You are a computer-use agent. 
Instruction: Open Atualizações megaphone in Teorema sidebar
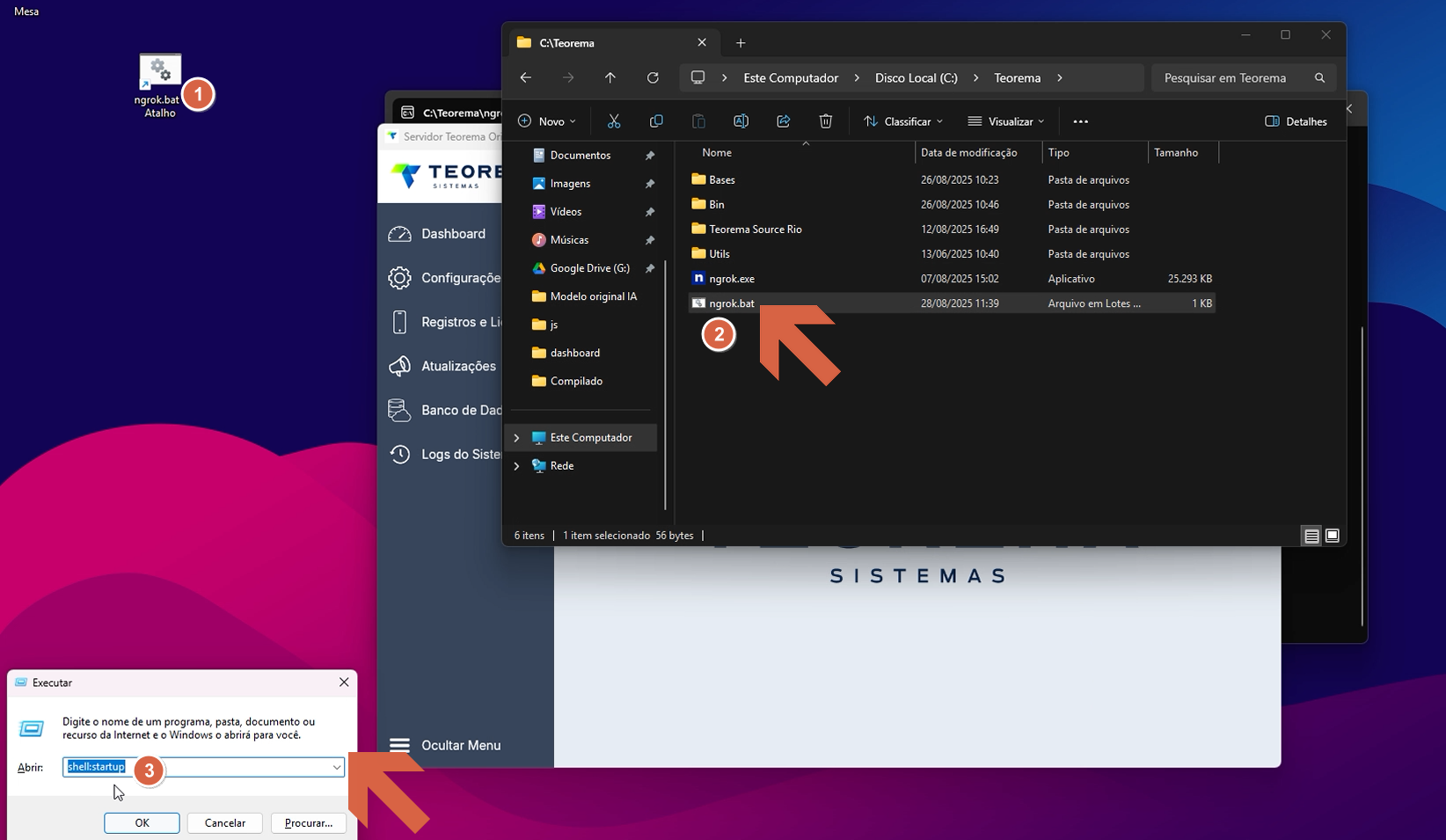(x=442, y=366)
